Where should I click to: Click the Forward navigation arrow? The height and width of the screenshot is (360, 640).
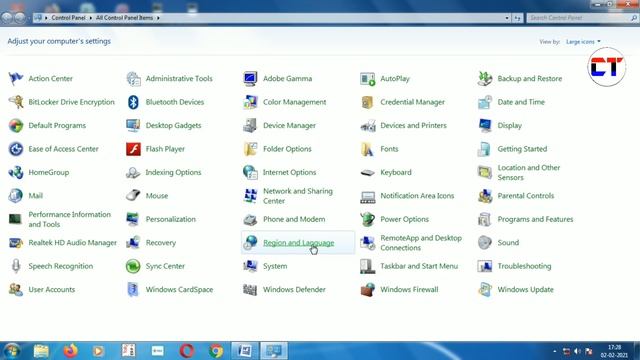[20, 18]
